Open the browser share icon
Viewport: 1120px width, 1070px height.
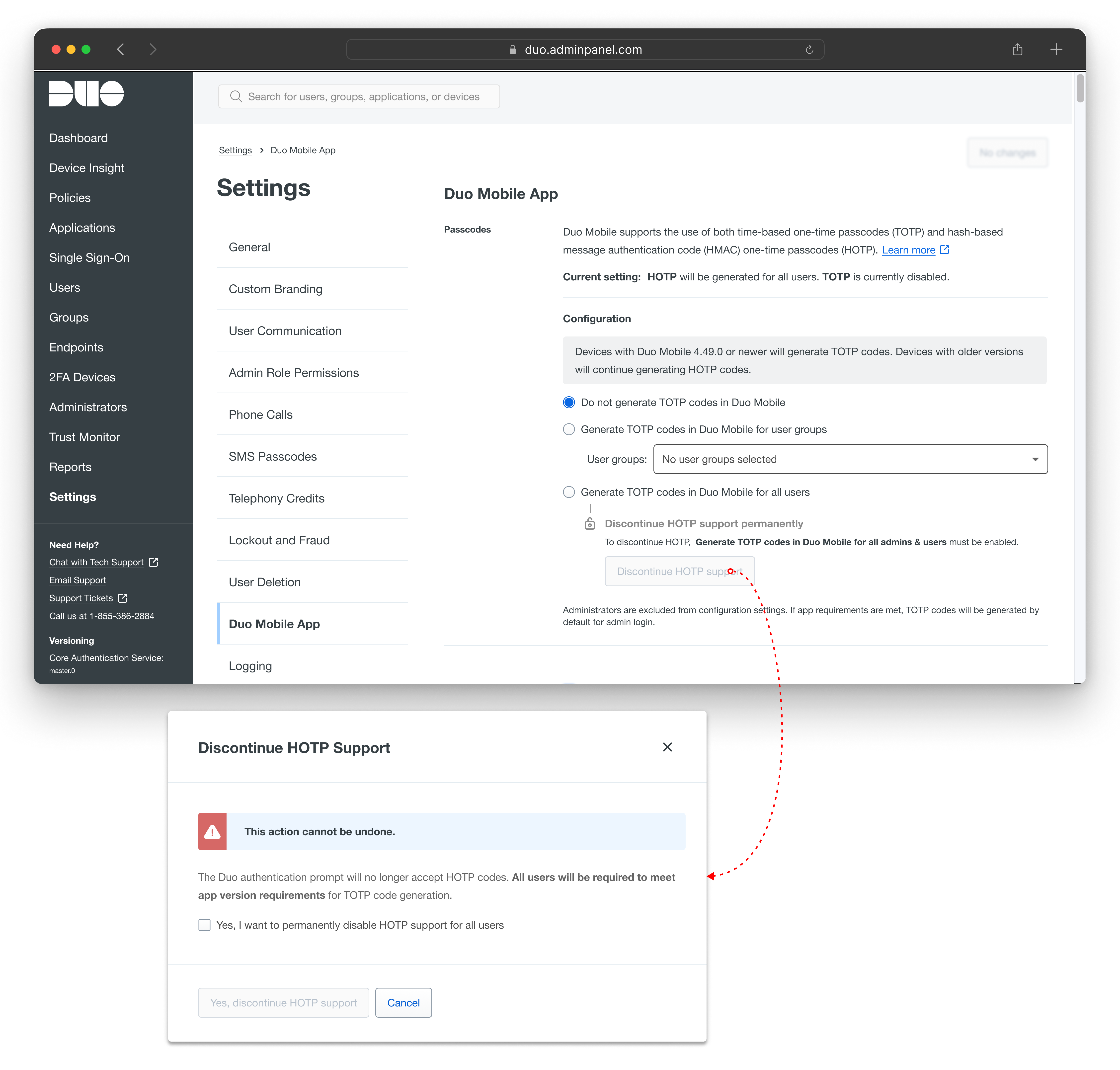click(x=1017, y=50)
